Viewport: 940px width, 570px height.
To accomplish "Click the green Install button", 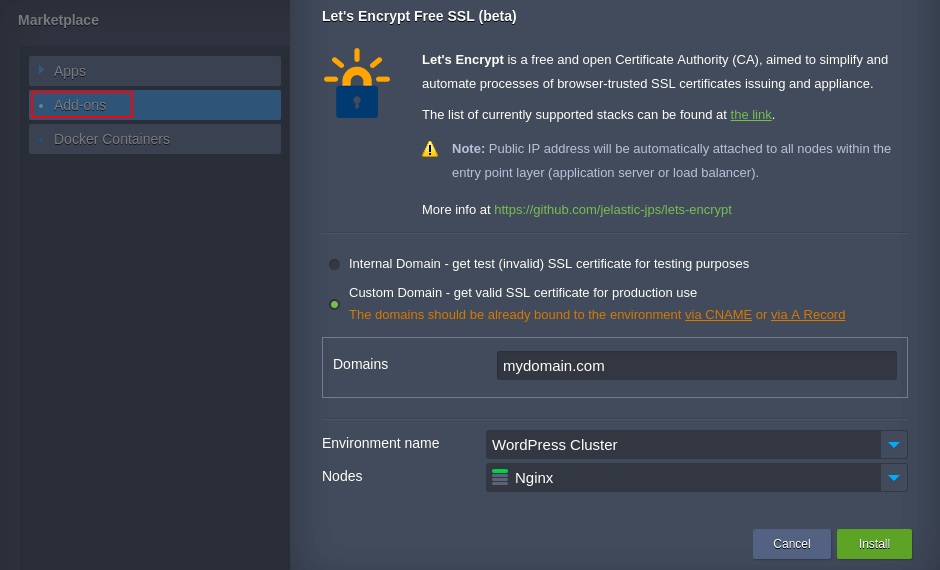I will click(874, 544).
